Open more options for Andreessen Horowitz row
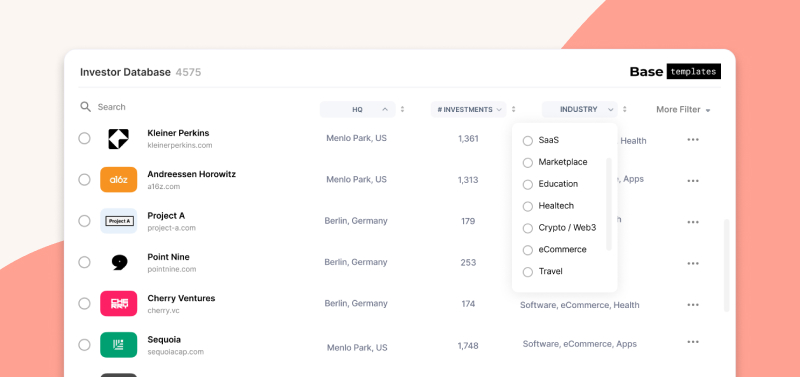Screen dimensions: 800x377 693,181
